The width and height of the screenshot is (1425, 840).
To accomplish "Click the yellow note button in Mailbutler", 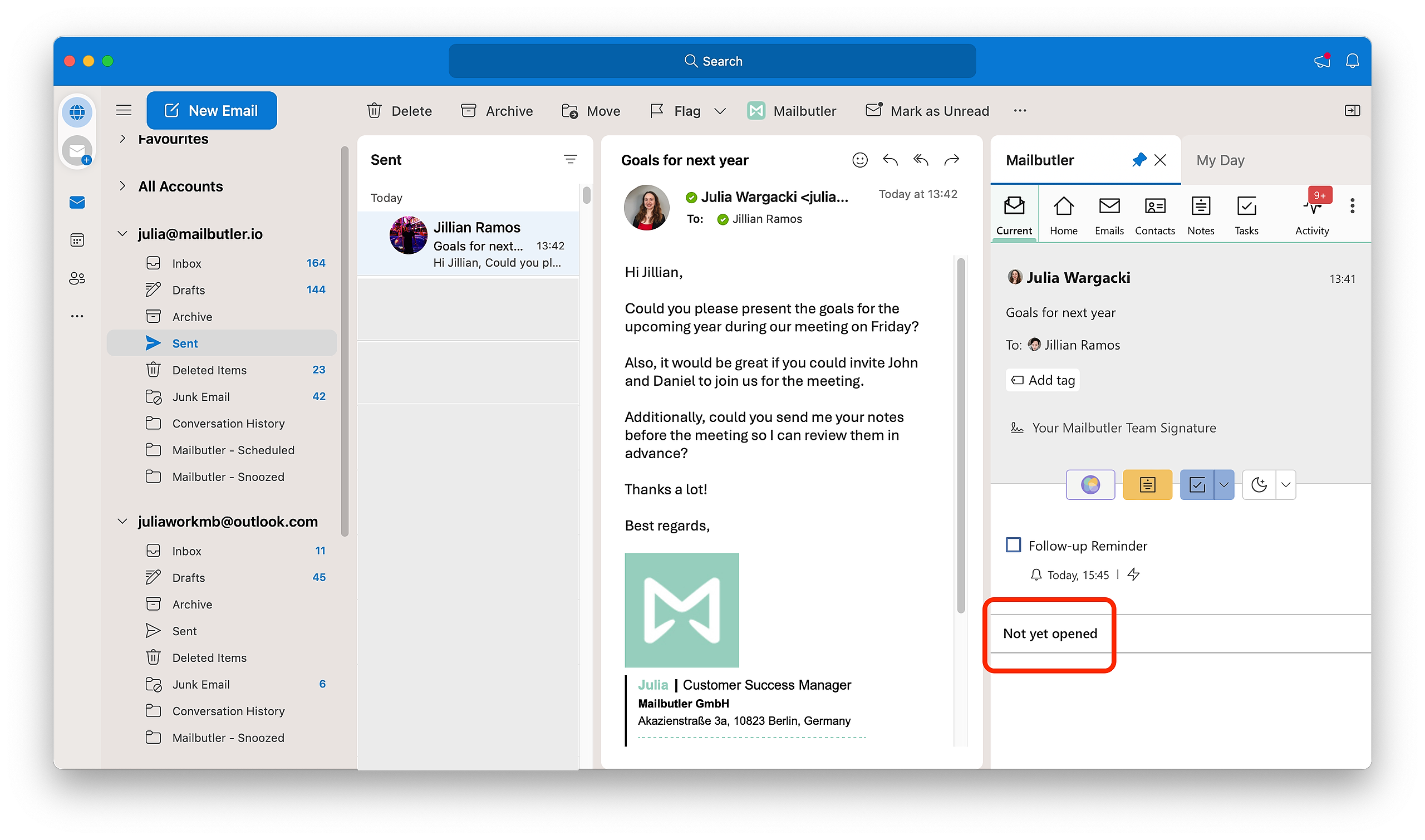I will [x=1147, y=484].
